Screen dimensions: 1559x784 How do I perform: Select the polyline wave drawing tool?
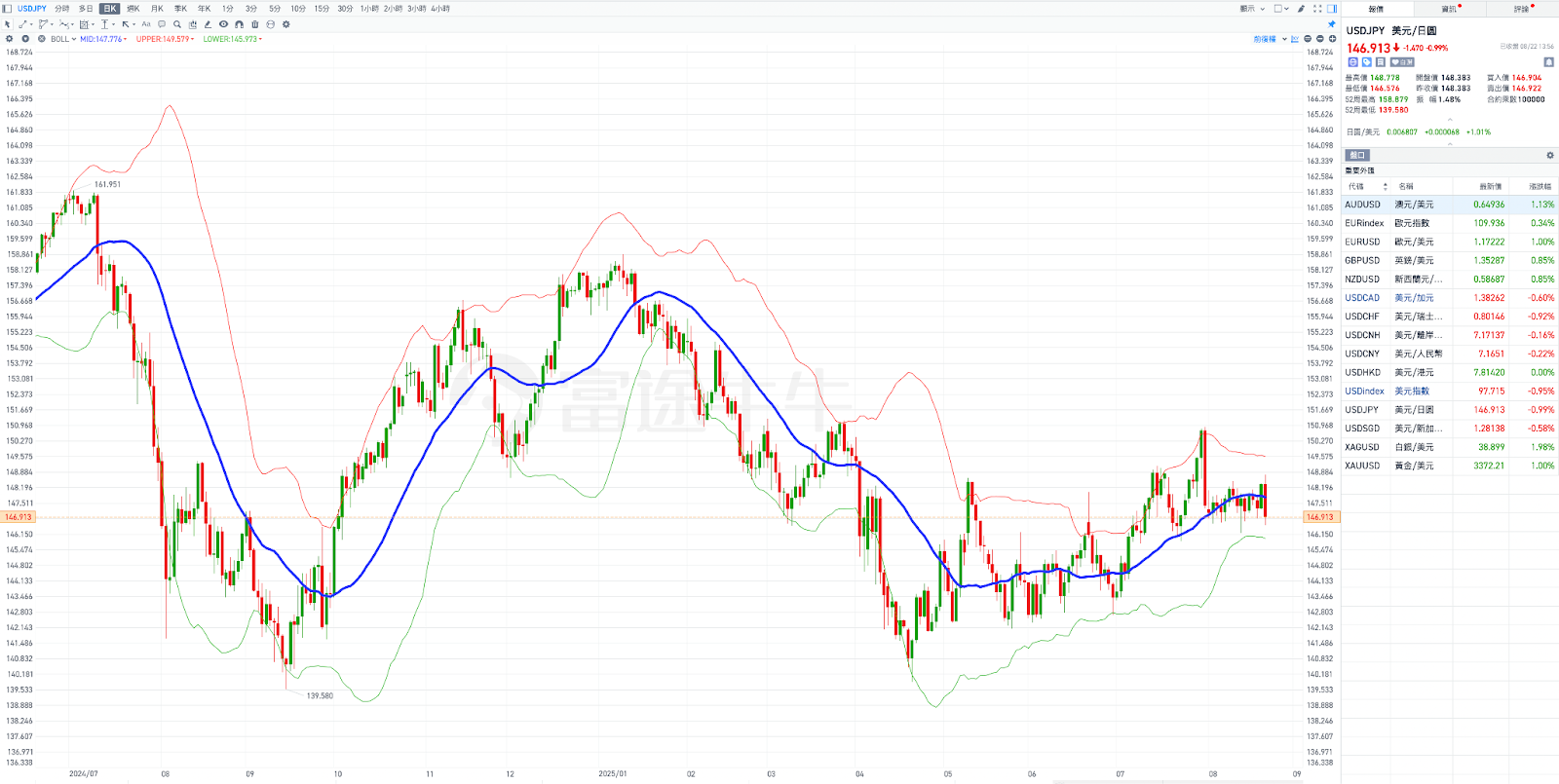64,24
